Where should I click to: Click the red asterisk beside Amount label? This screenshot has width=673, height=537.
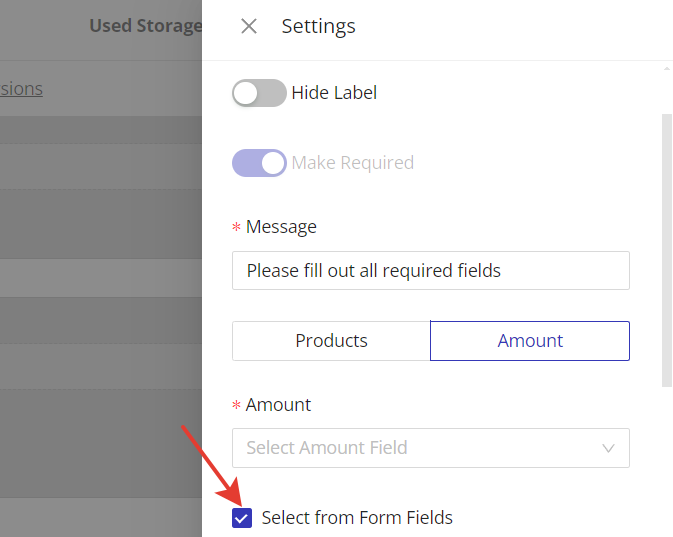[x=237, y=406]
